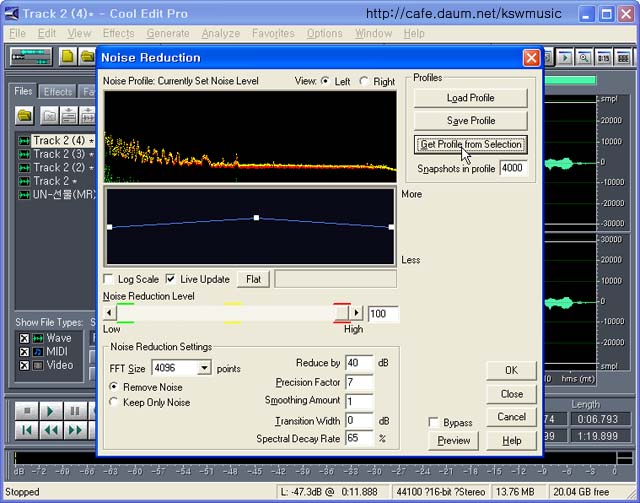Start playback with the transport Play button
This screenshot has height=503, width=640.
coord(51,411)
